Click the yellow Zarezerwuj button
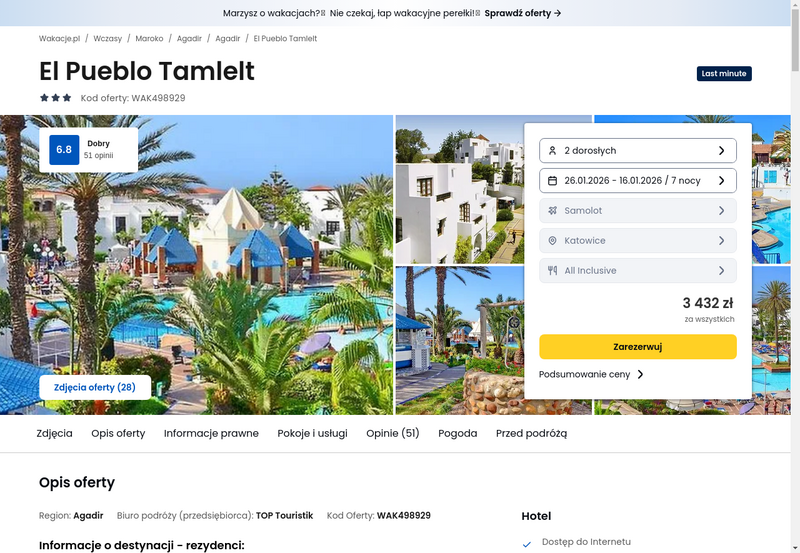This screenshot has height=553, width=800. pos(638,347)
